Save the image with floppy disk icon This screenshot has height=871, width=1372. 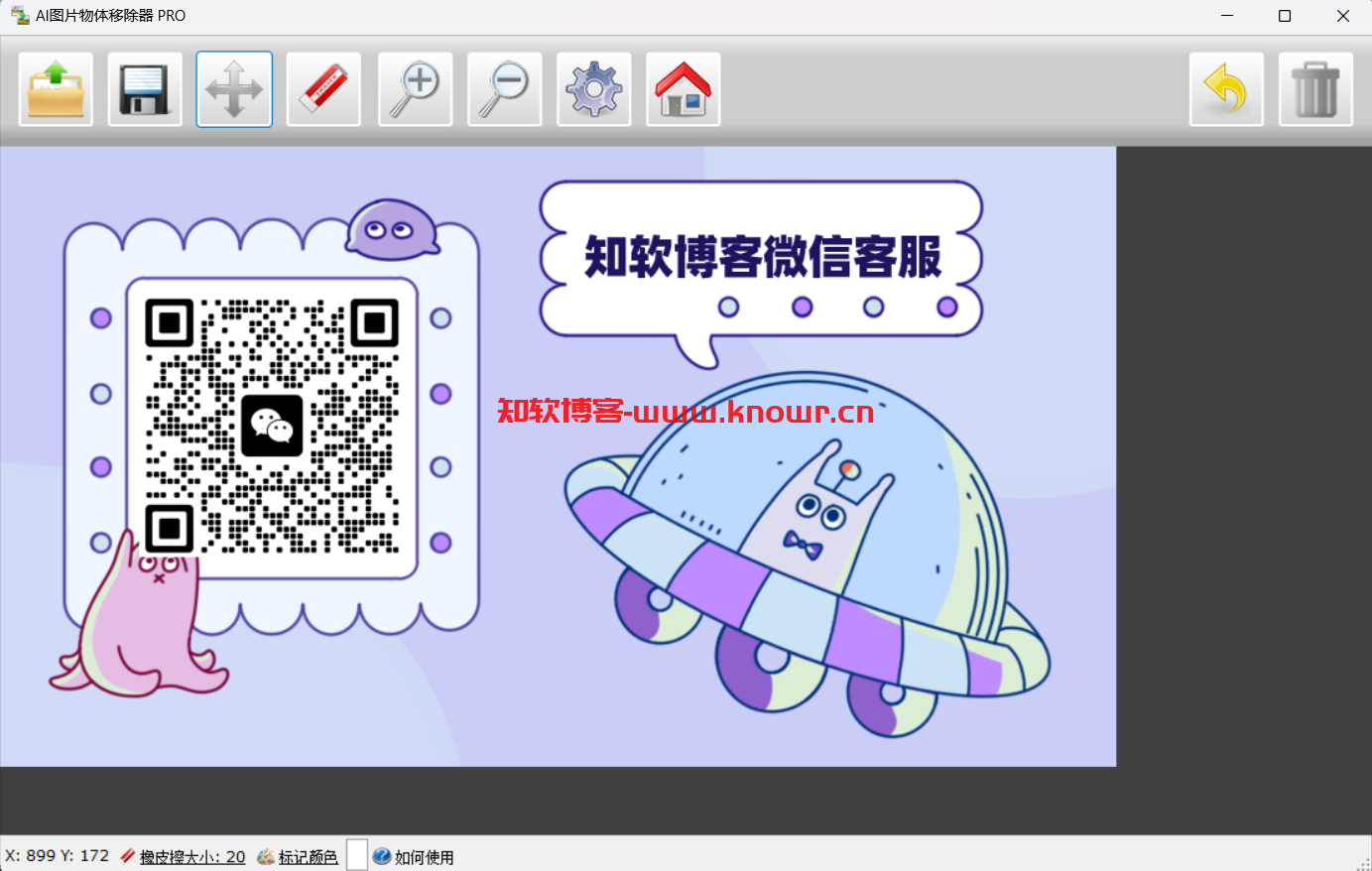tap(145, 89)
